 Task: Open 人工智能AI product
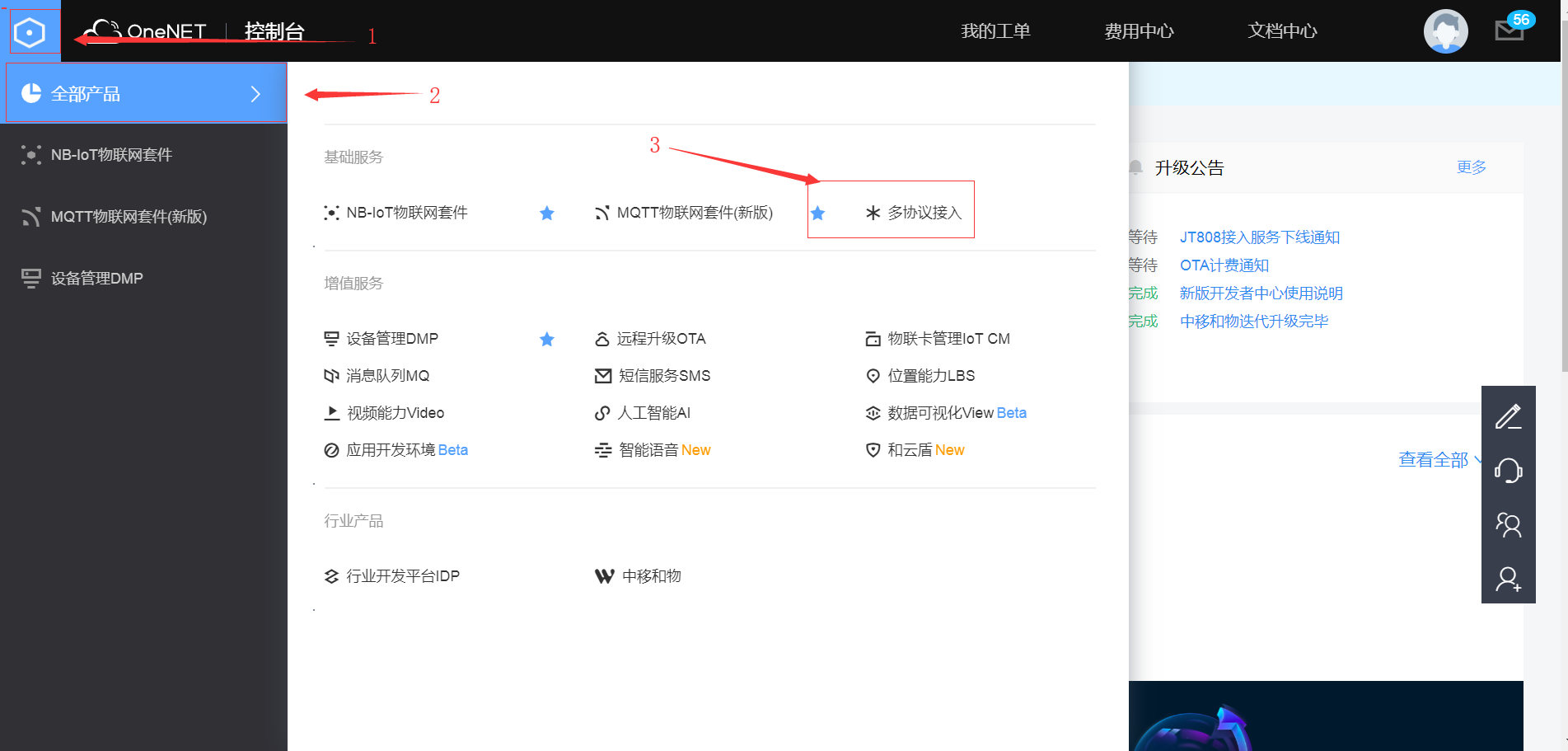point(643,413)
